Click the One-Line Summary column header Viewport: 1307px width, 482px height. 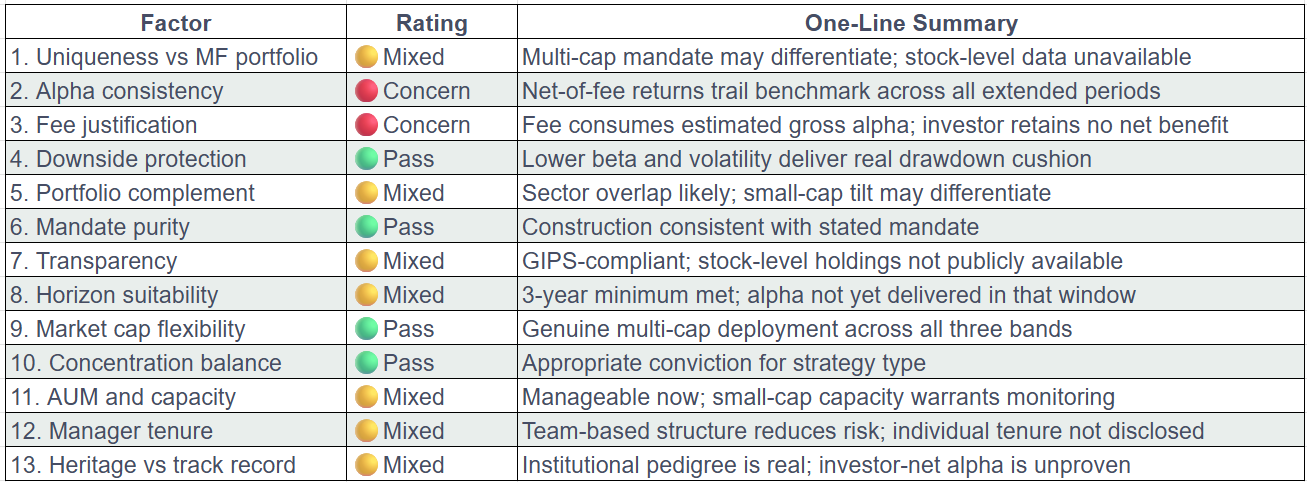pos(911,23)
